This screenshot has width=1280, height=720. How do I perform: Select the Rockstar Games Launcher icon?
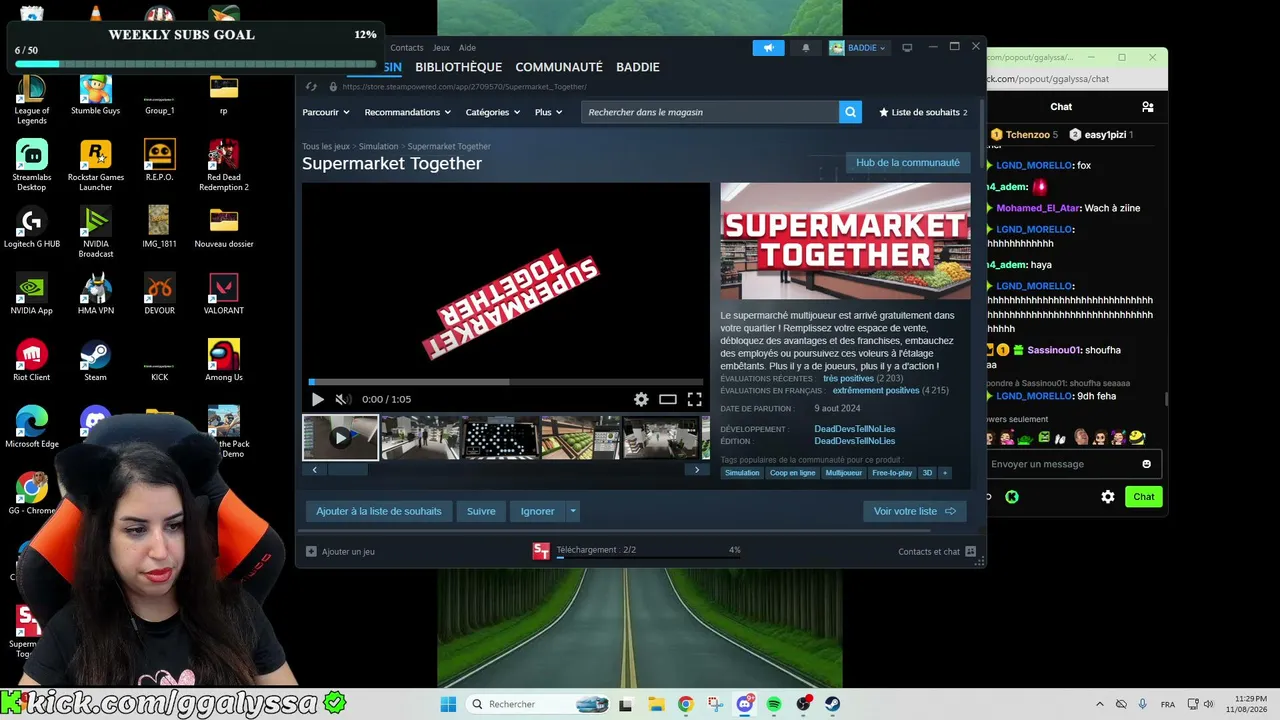tap(95, 166)
